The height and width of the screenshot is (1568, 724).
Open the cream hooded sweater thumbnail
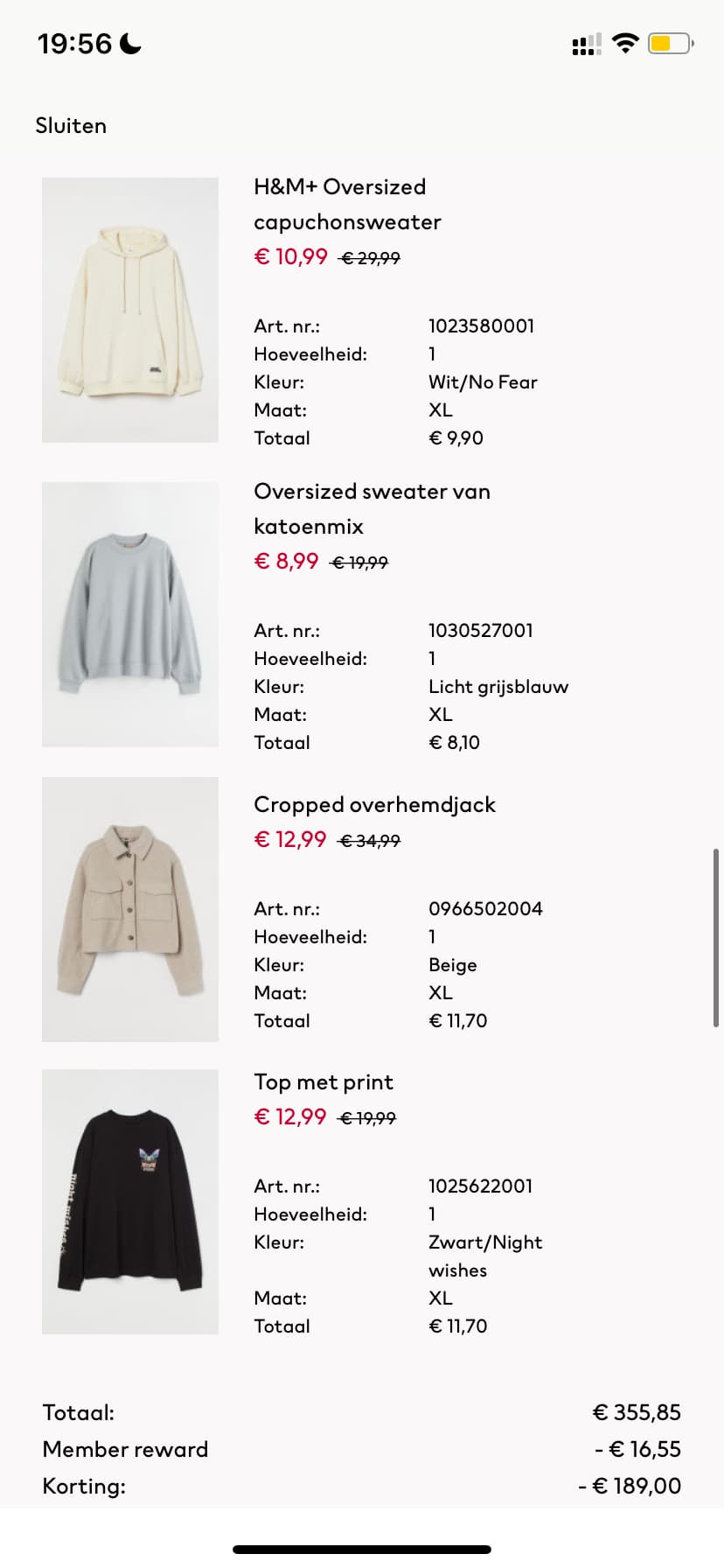click(x=130, y=310)
